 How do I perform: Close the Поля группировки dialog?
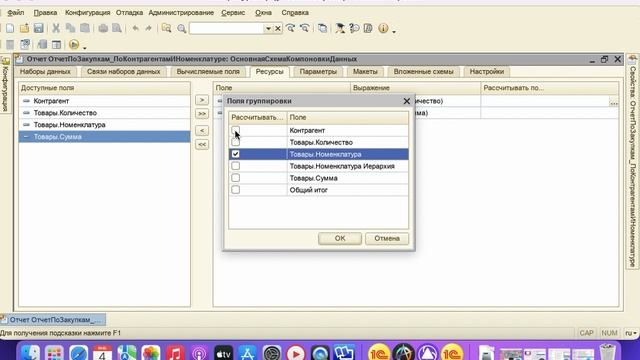pyautogui.click(x=407, y=101)
